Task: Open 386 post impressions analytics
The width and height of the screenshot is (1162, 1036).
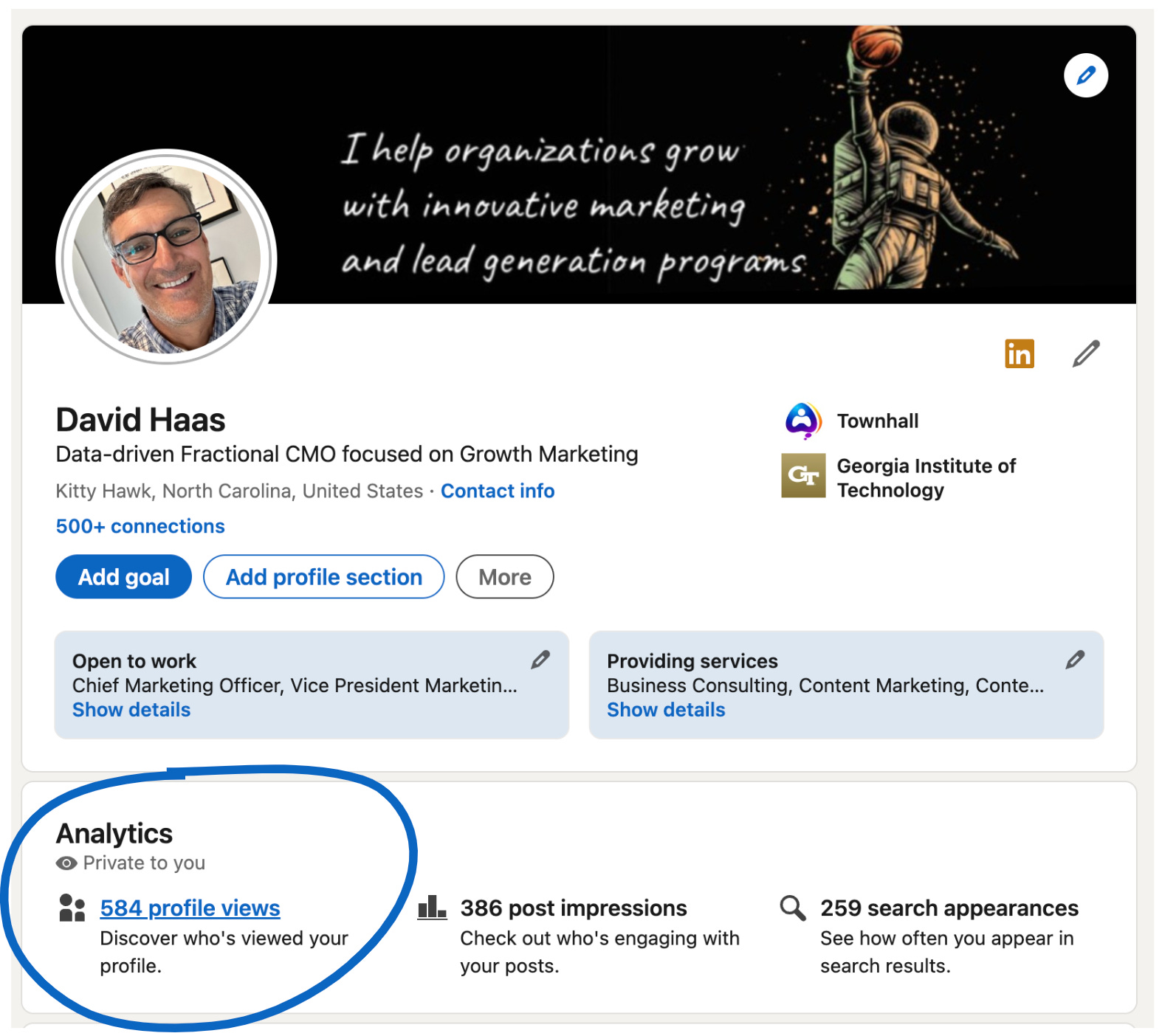Action: coord(574,908)
